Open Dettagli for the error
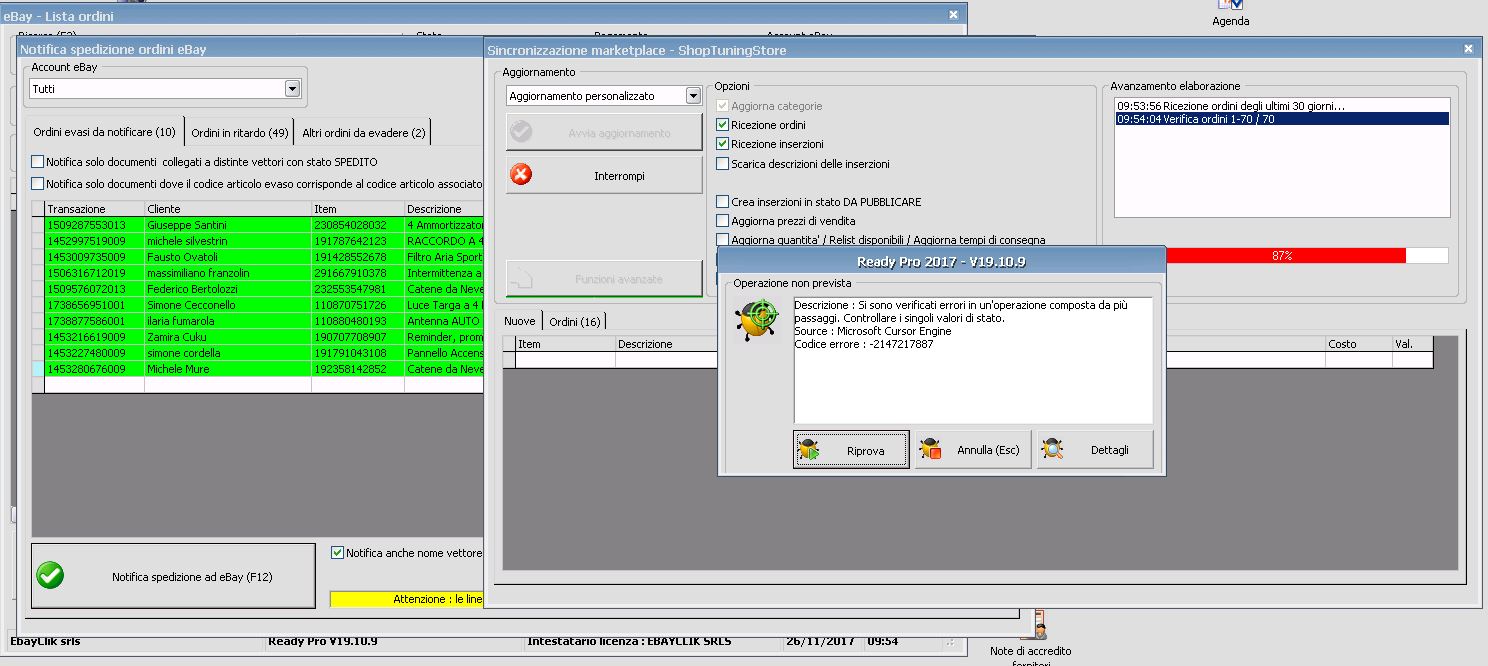1488x666 pixels. 1095,450
